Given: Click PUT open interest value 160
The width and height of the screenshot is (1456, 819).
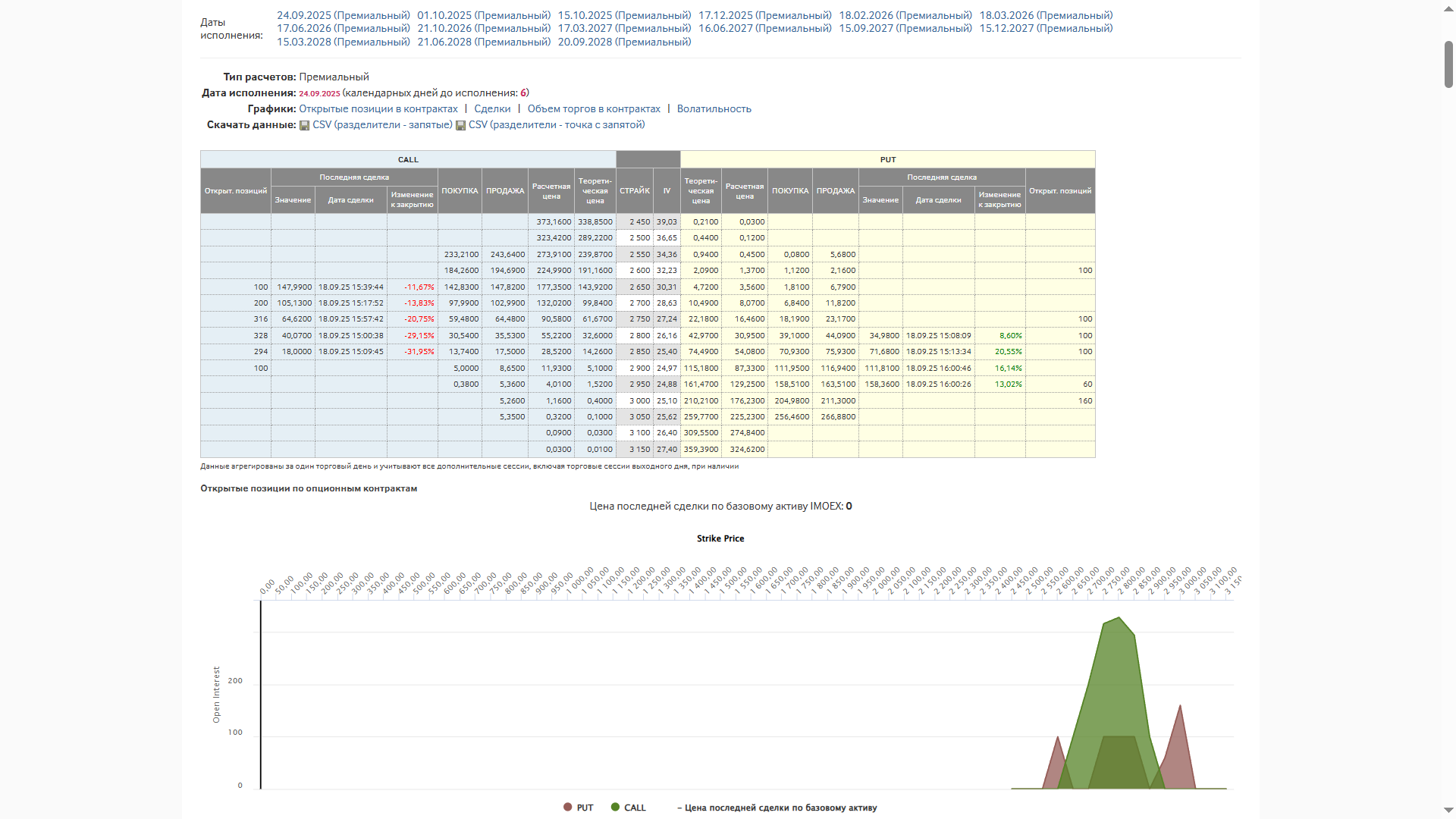Looking at the screenshot, I should click(1085, 400).
